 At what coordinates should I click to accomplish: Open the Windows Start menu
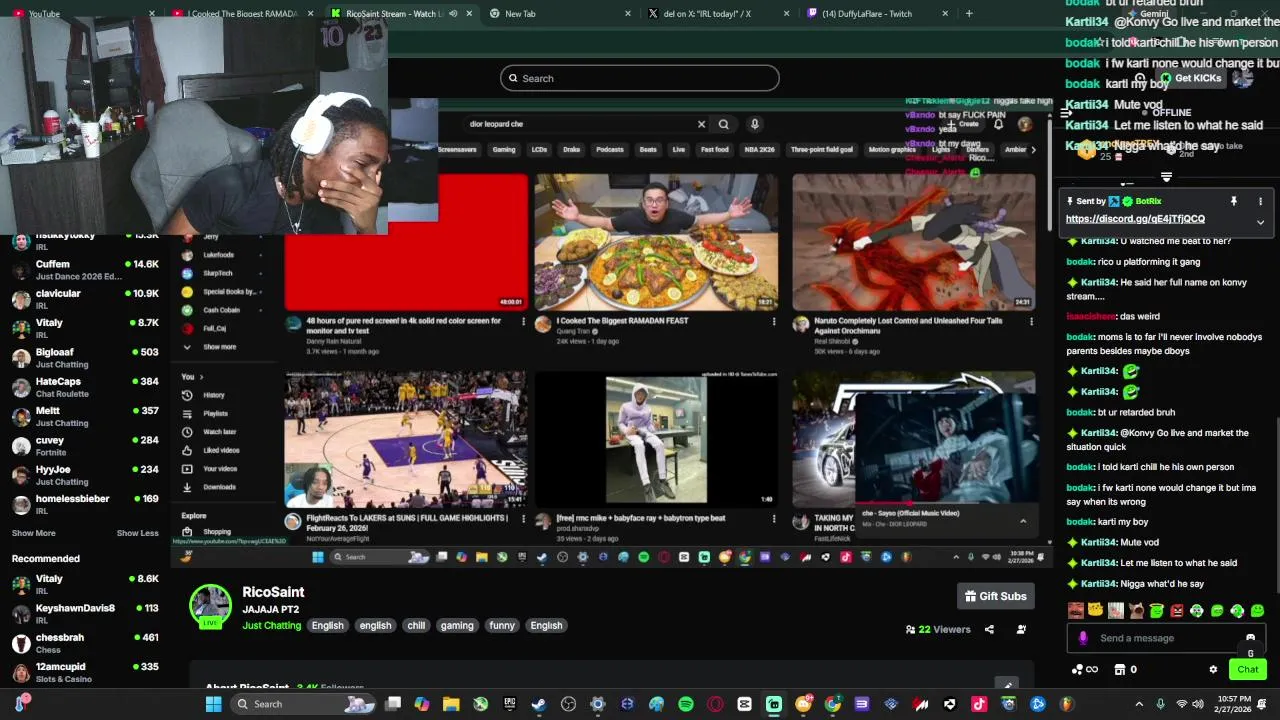(213, 704)
